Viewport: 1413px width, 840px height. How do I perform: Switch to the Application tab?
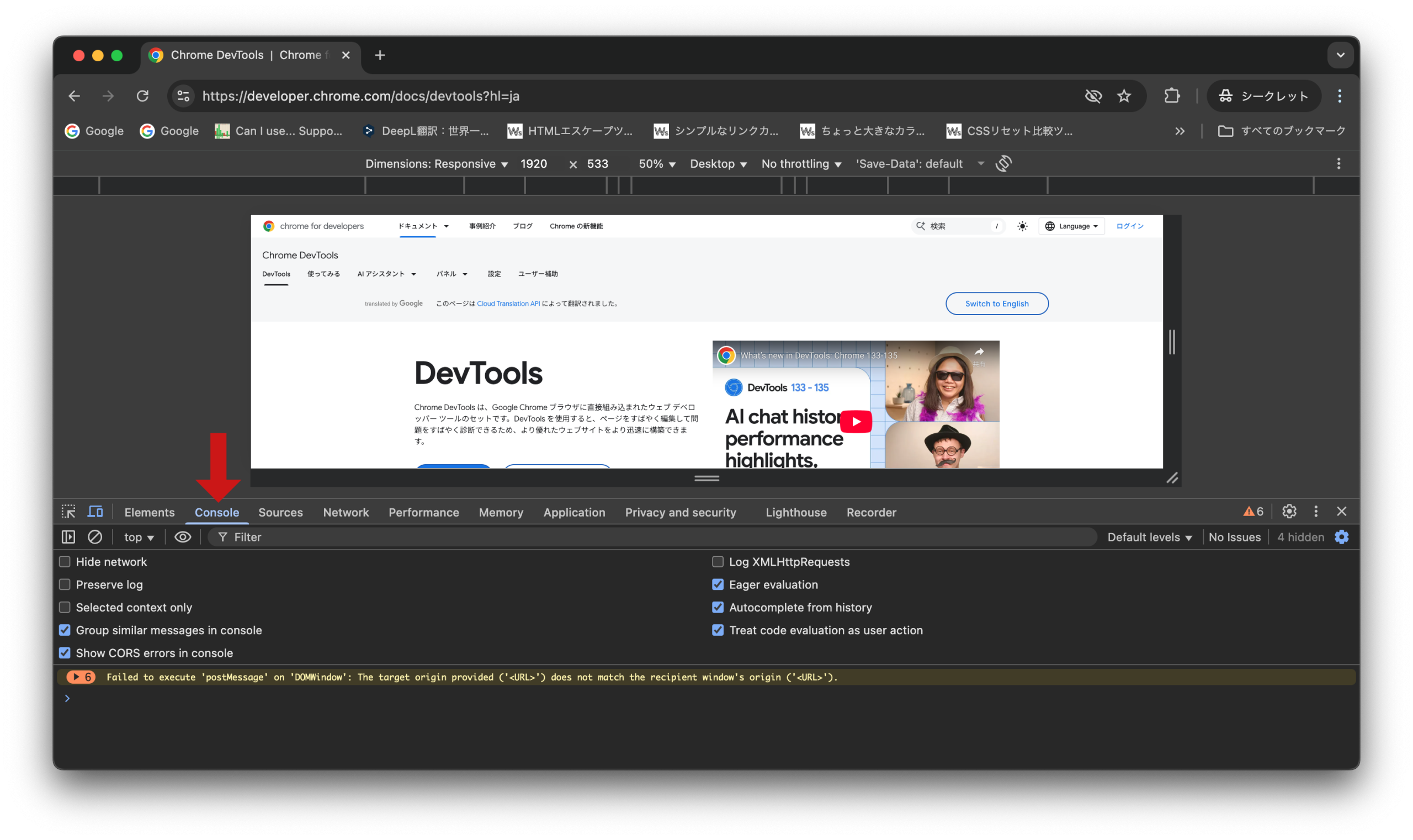click(573, 512)
